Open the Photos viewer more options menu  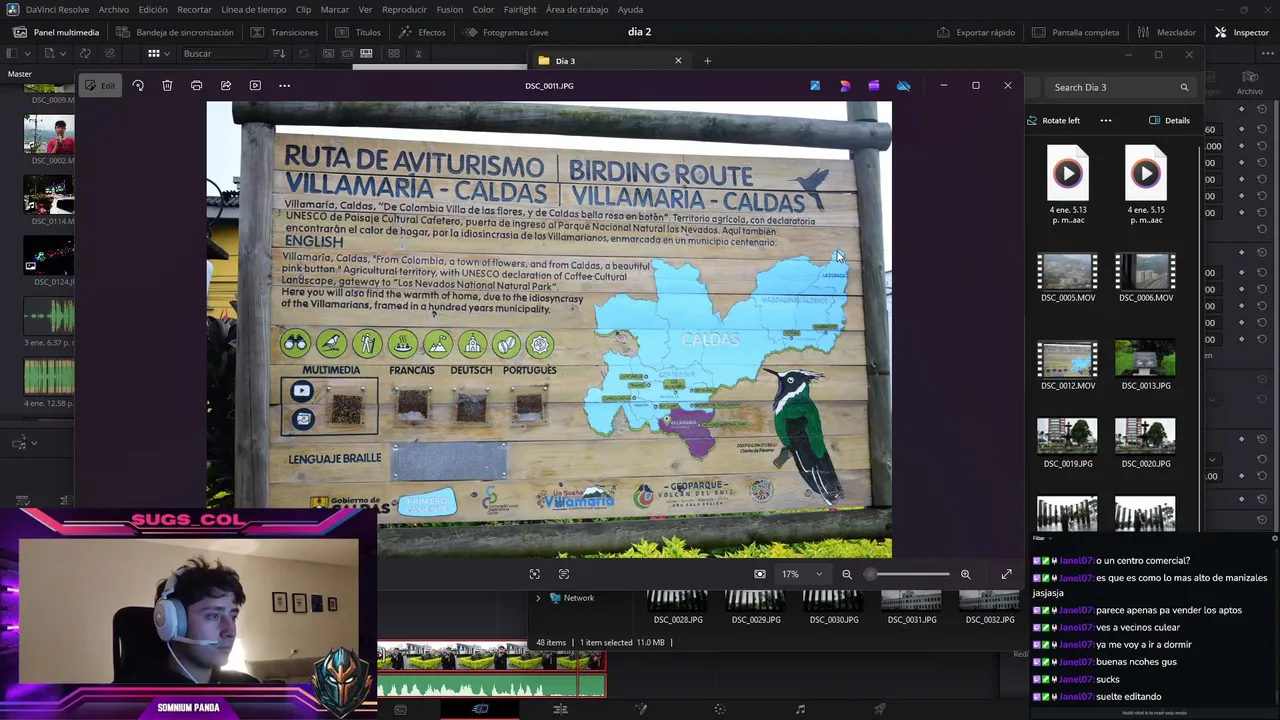(x=284, y=86)
